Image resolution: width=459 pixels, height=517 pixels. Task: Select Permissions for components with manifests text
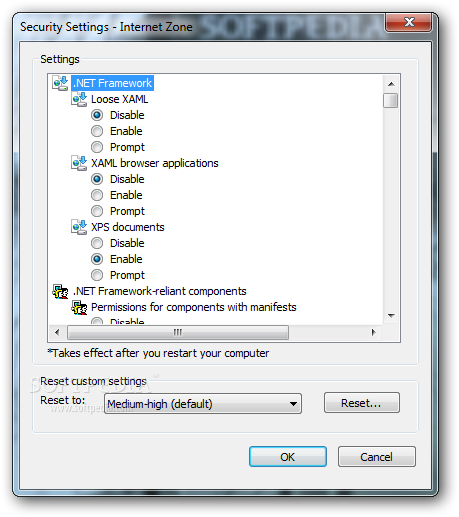tap(194, 307)
